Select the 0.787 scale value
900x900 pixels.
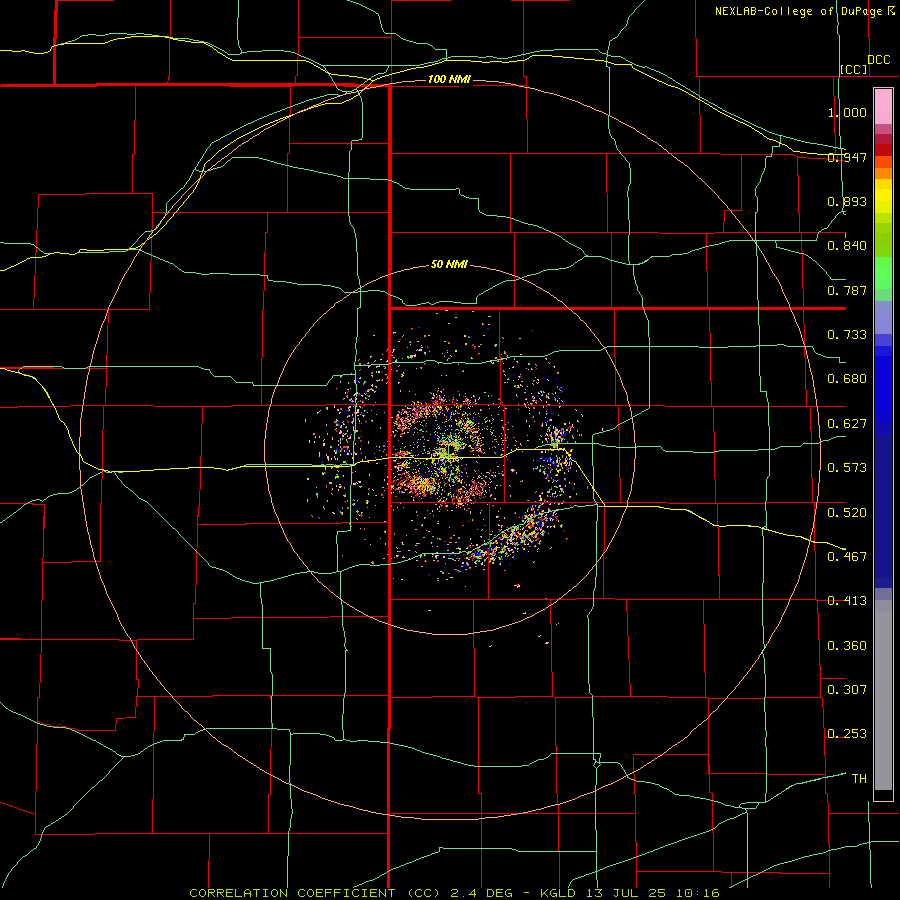847,290
